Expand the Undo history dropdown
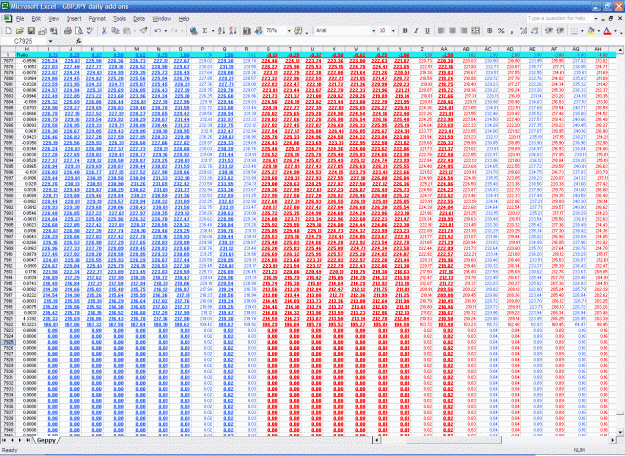The image size is (625, 456). 165,31
